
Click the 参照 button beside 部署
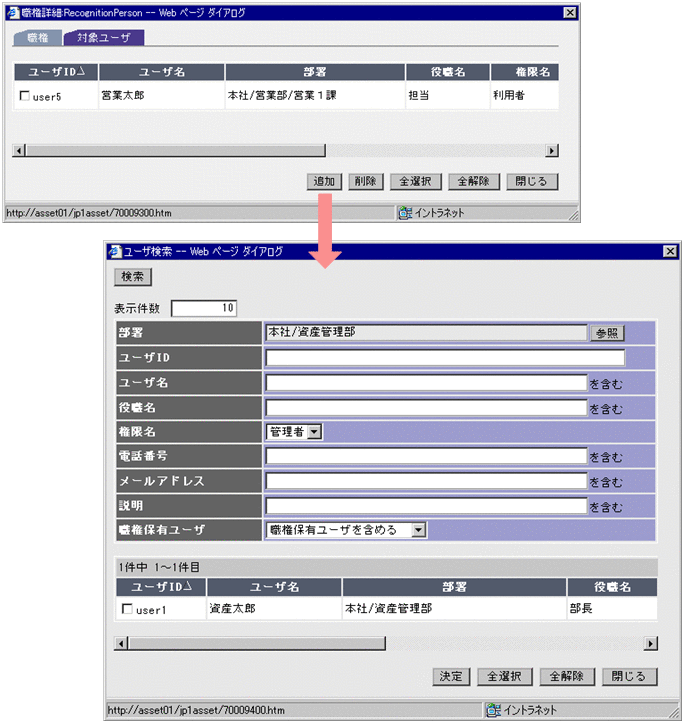pyautogui.click(x=607, y=333)
